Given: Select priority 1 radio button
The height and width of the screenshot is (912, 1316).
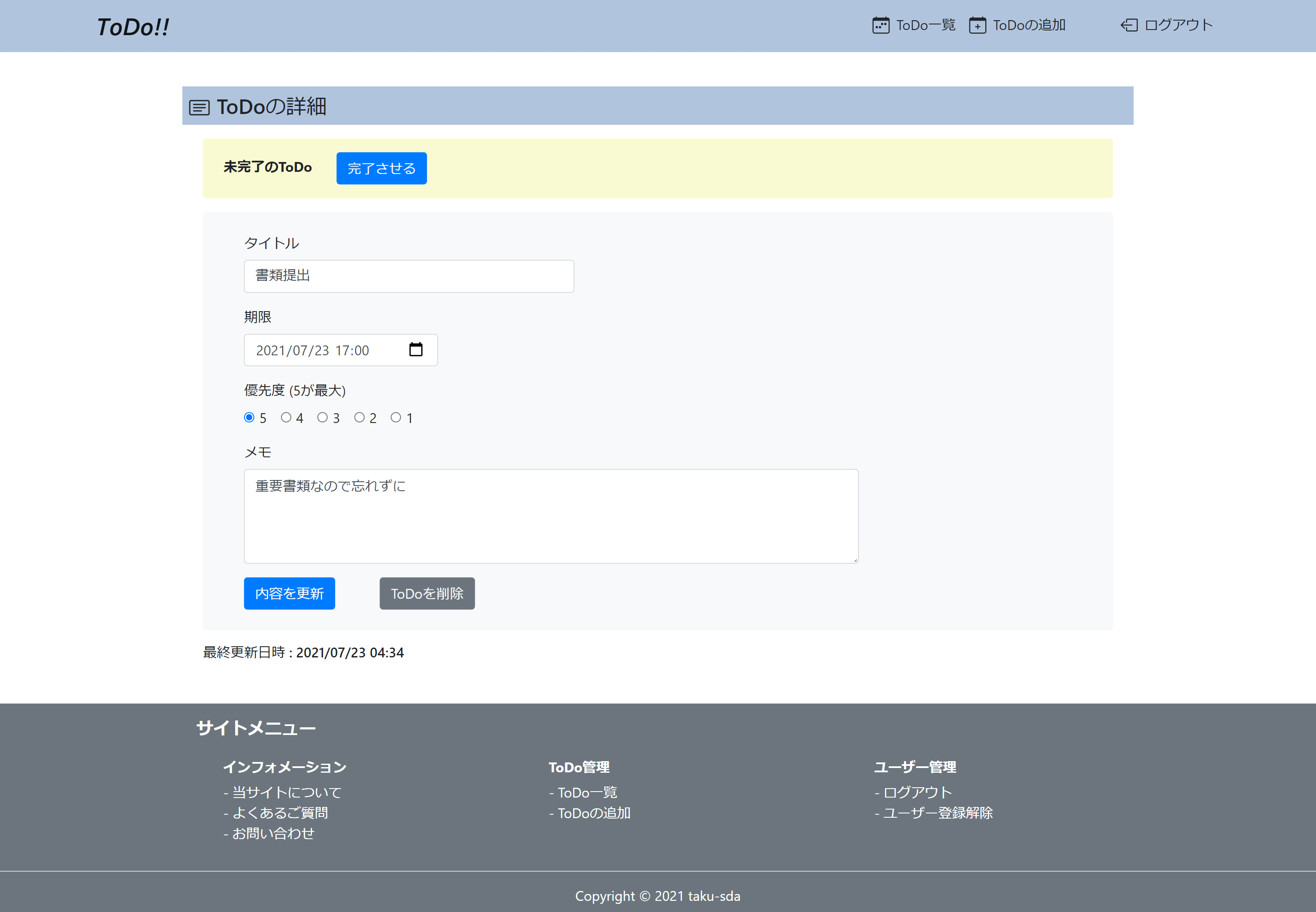Looking at the screenshot, I should click(396, 417).
